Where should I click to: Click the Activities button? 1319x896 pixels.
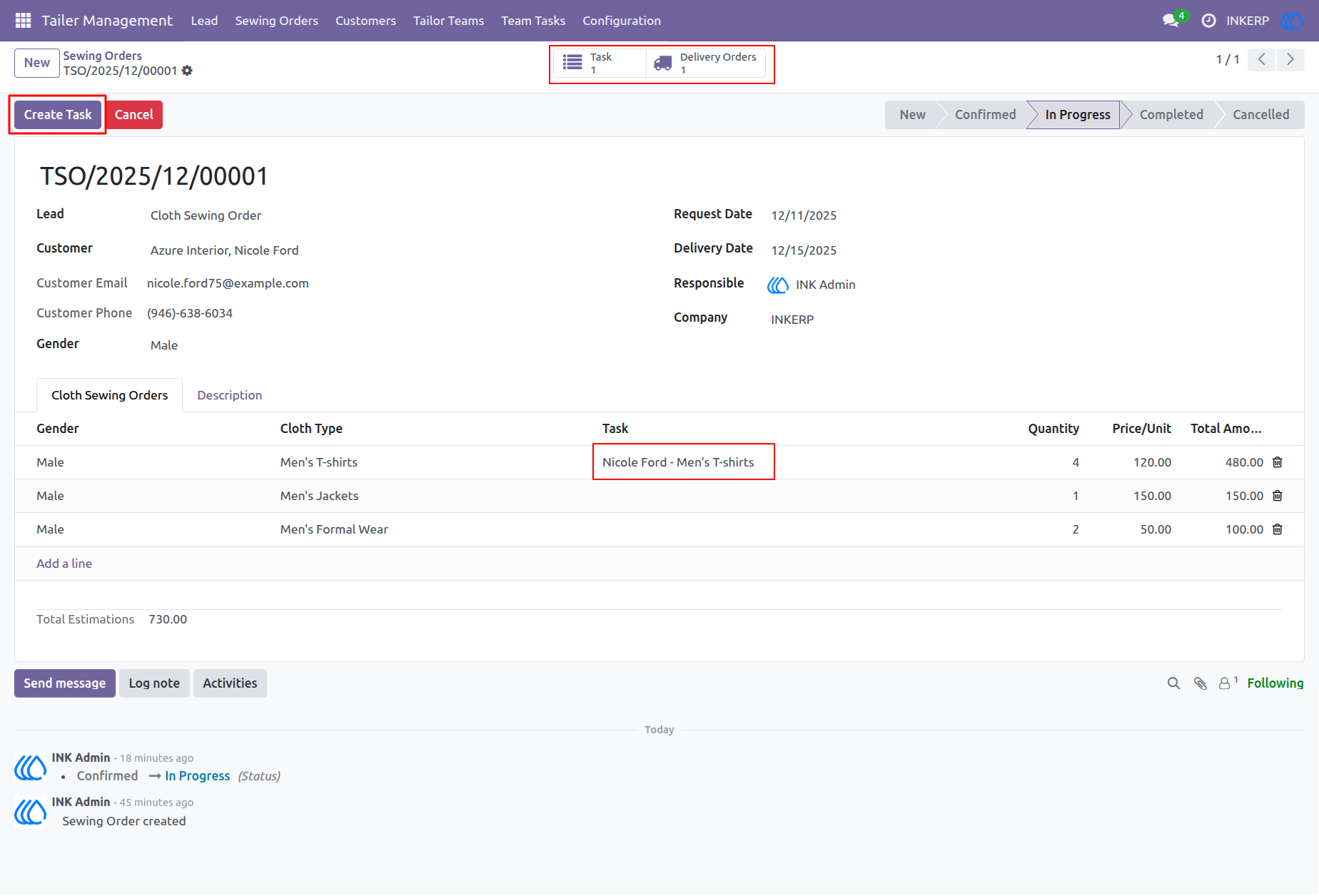(230, 683)
